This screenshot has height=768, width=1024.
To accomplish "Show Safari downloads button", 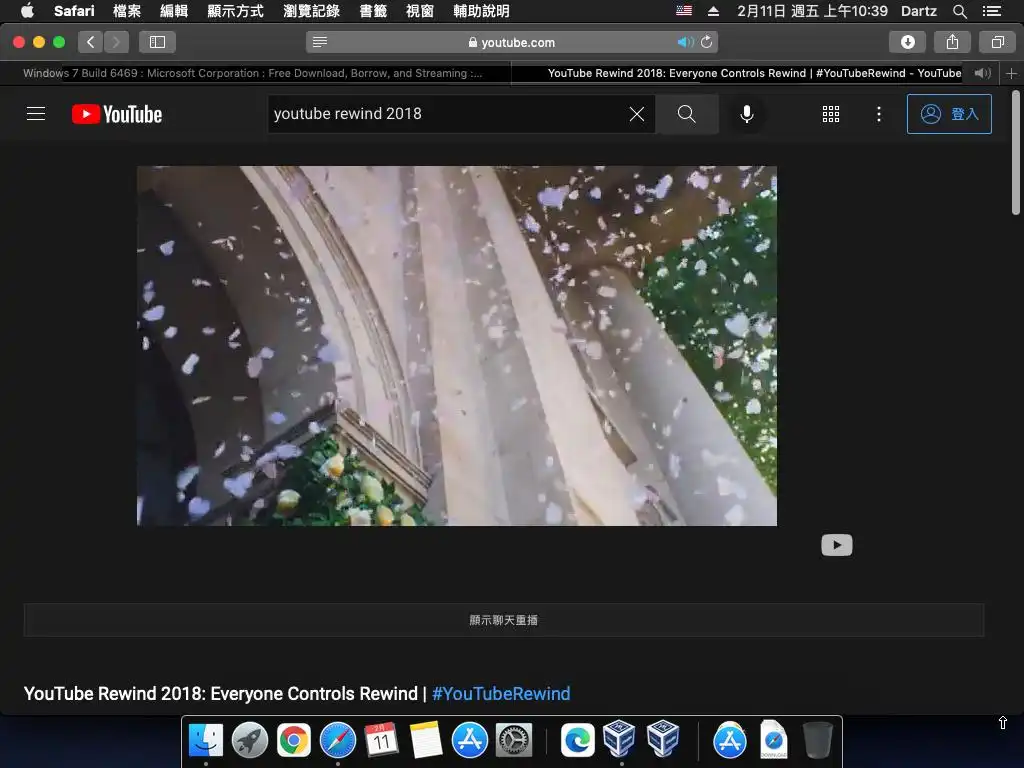I will tap(907, 42).
